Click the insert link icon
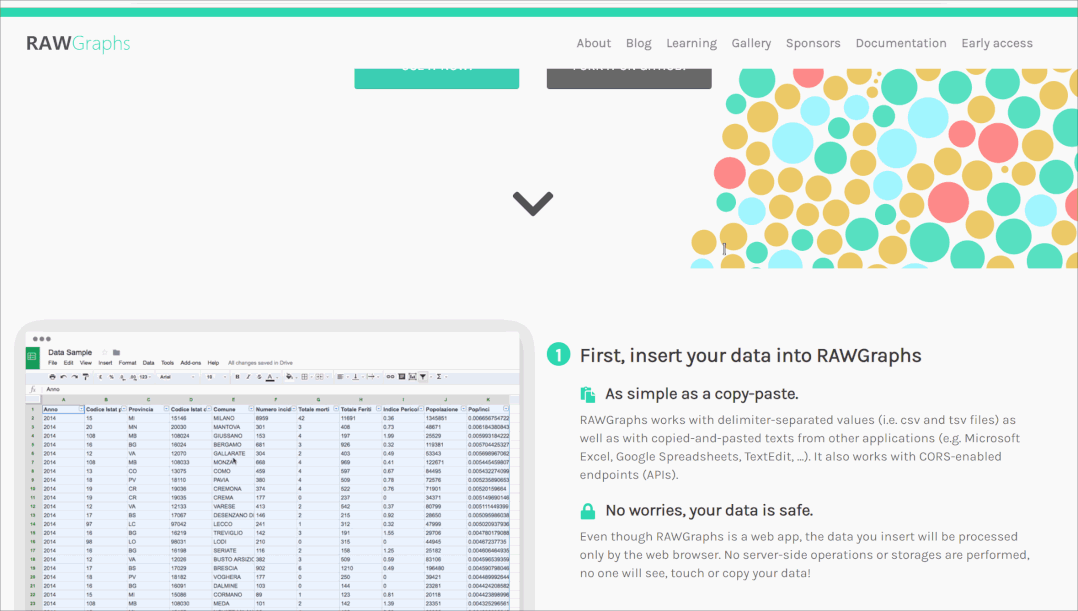This screenshot has width=1078, height=611. pyautogui.click(x=390, y=377)
